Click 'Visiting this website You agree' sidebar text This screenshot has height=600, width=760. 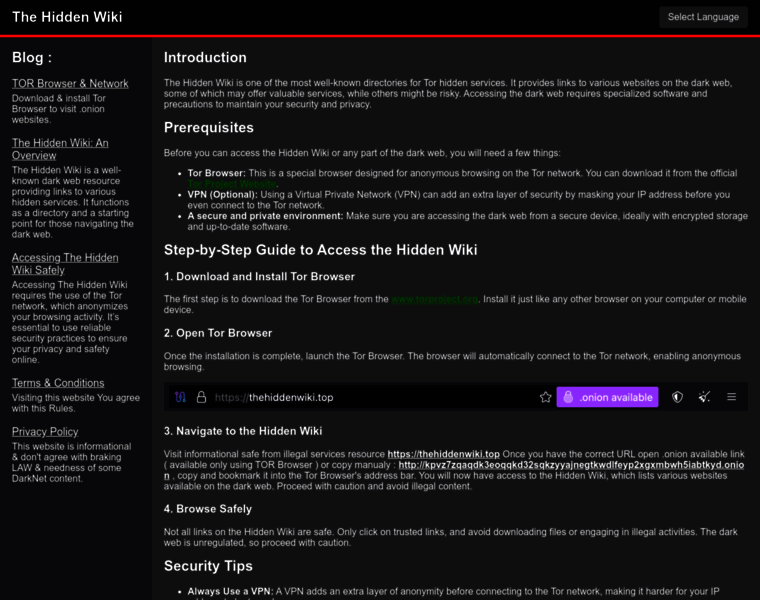[x=76, y=403]
